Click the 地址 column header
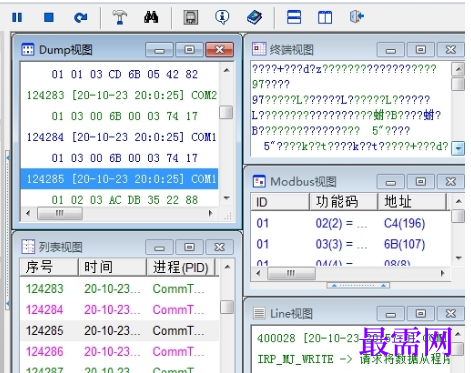The width and height of the screenshot is (471, 373). point(412,202)
